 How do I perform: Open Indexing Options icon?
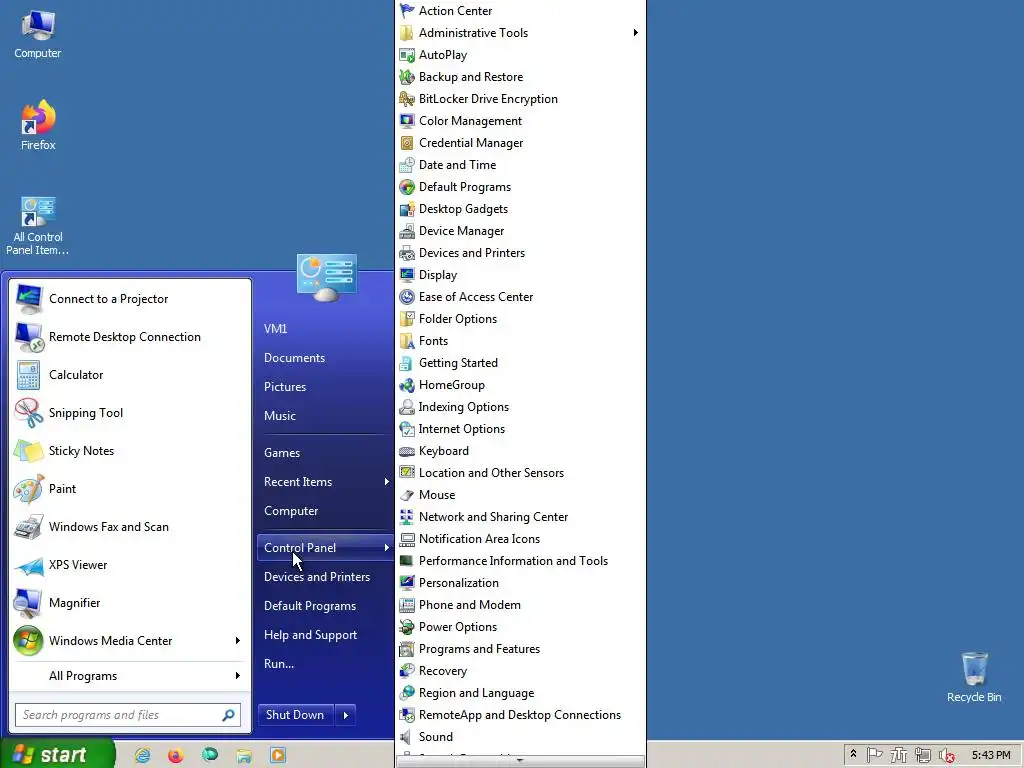[407, 407]
